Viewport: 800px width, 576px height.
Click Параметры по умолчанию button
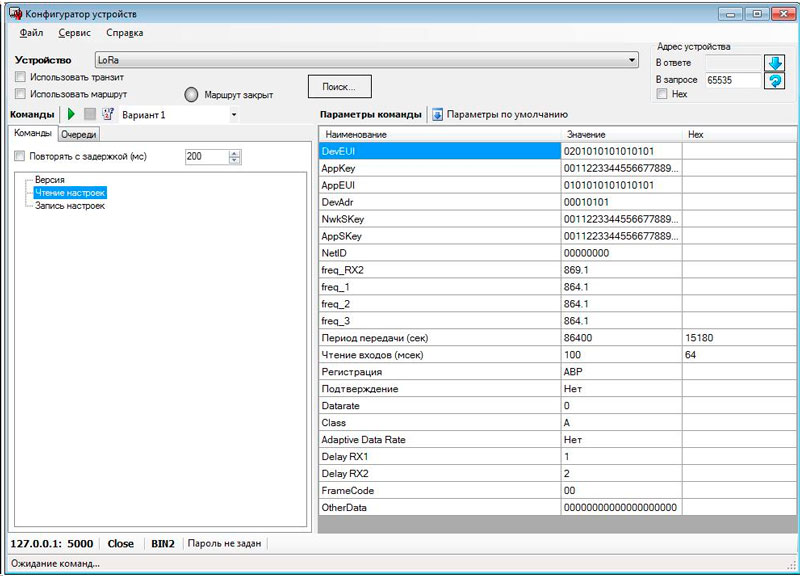[500, 114]
